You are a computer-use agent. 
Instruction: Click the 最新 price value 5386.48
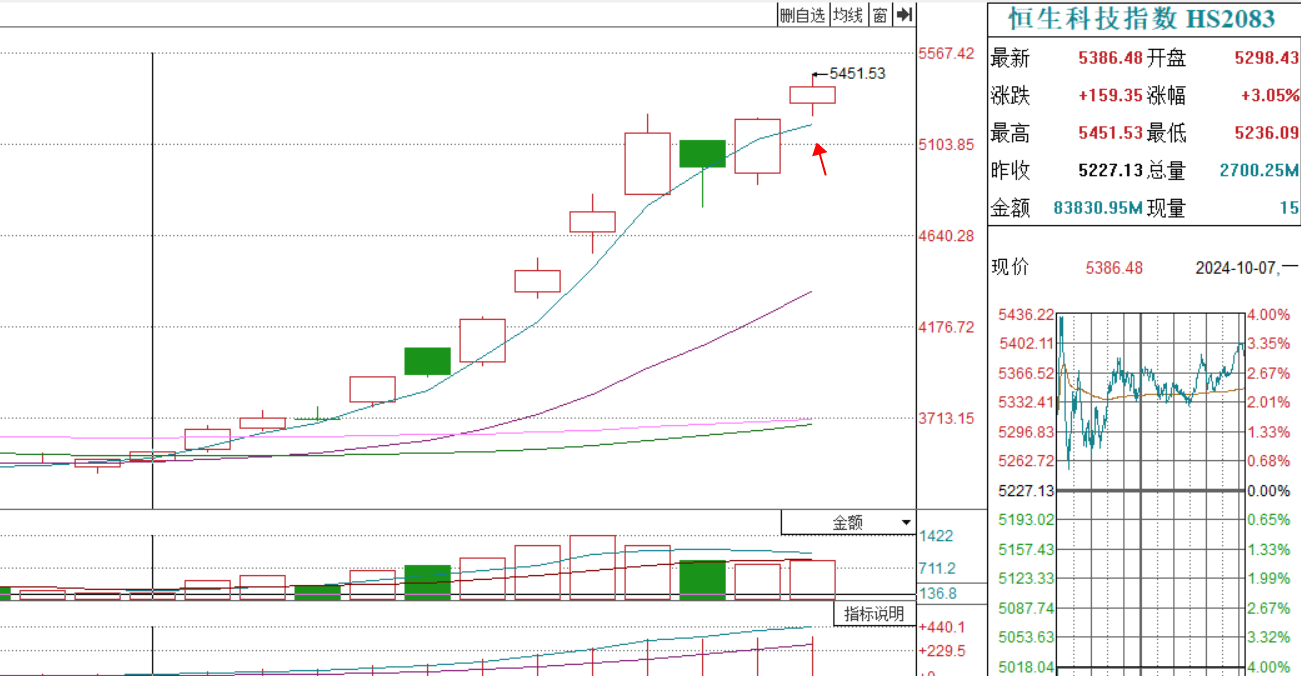point(1110,58)
